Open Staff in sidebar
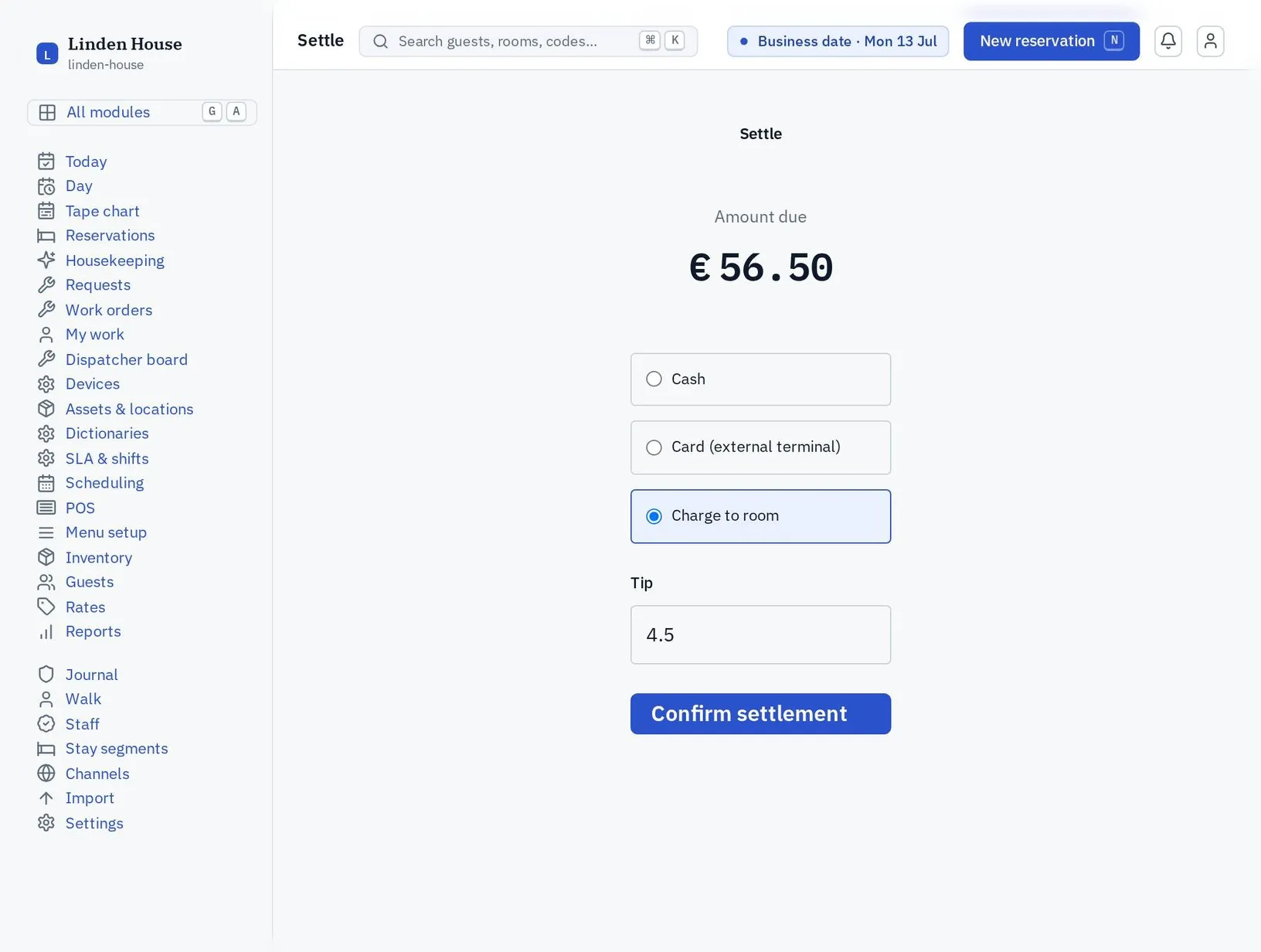Screen dimensions: 1261x952 pyautogui.click(x=83, y=724)
